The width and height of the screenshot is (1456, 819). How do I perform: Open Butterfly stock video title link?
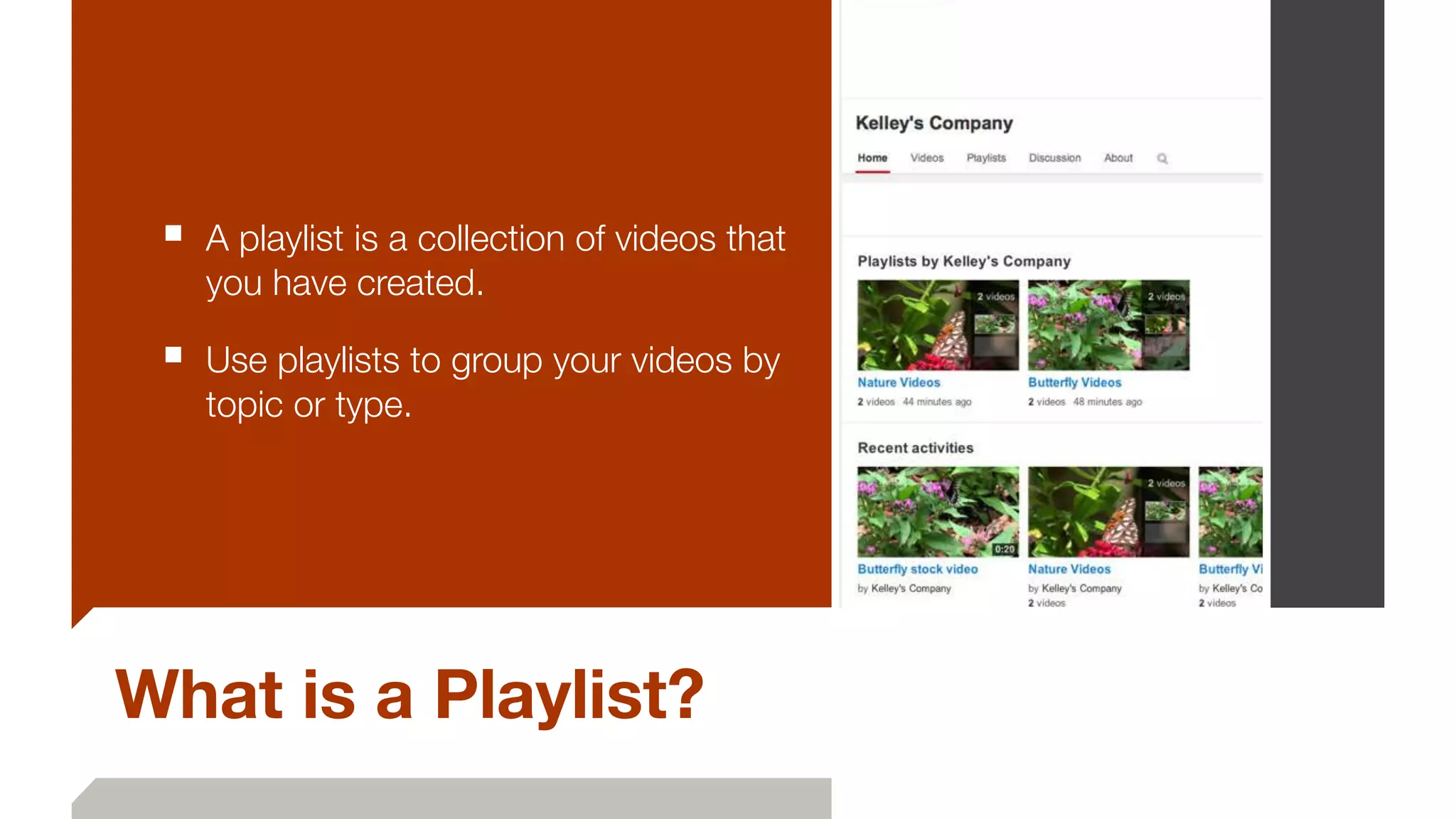point(917,569)
